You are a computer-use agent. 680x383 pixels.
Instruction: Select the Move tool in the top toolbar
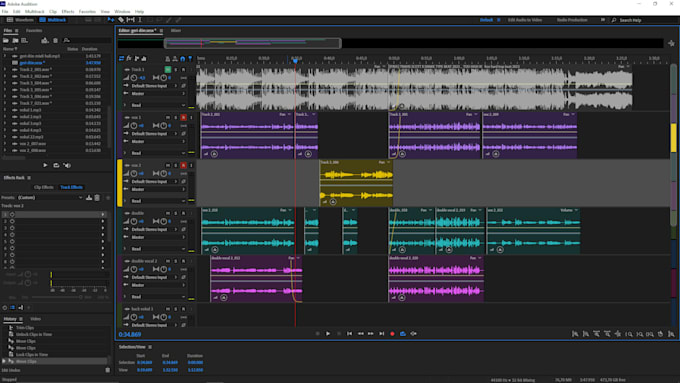point(111,20)
